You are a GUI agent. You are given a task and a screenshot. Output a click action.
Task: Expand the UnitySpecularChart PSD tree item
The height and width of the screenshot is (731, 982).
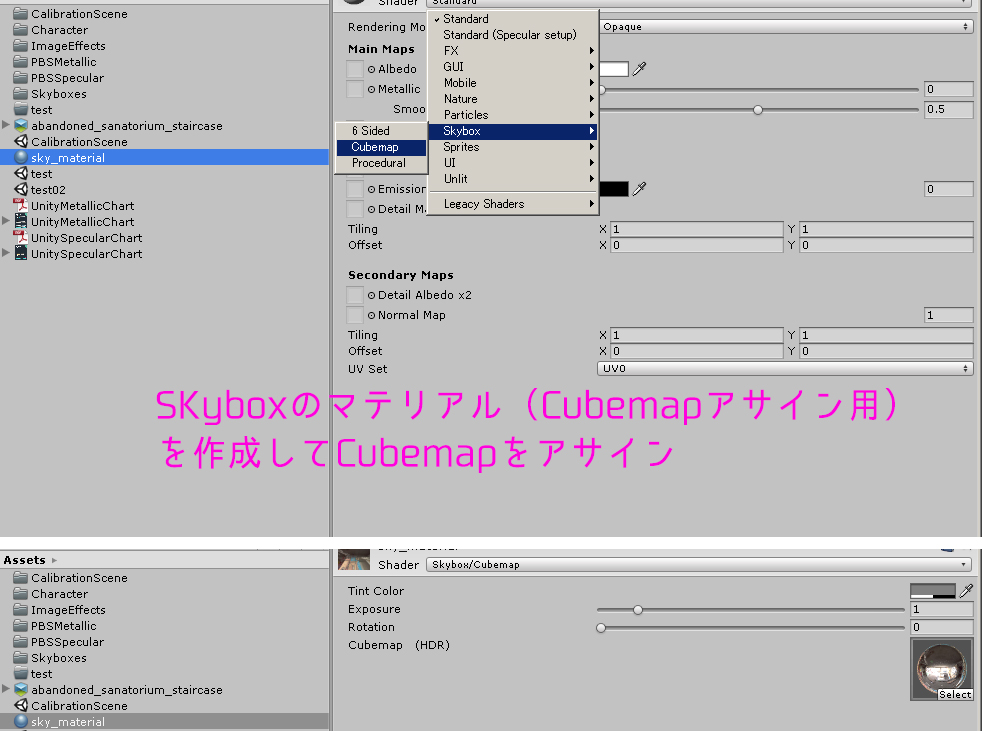tap(6, 253)
